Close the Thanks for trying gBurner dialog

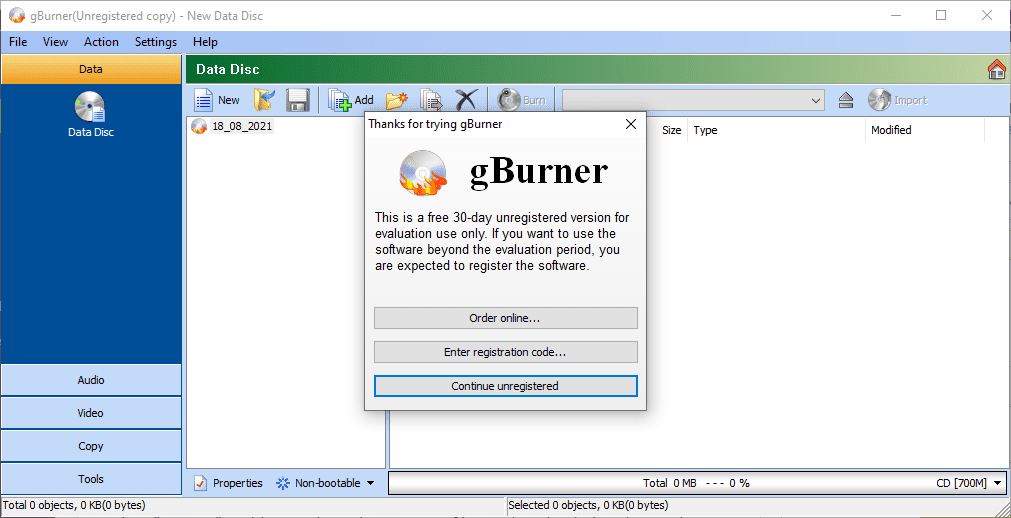[x=631, y=125]
